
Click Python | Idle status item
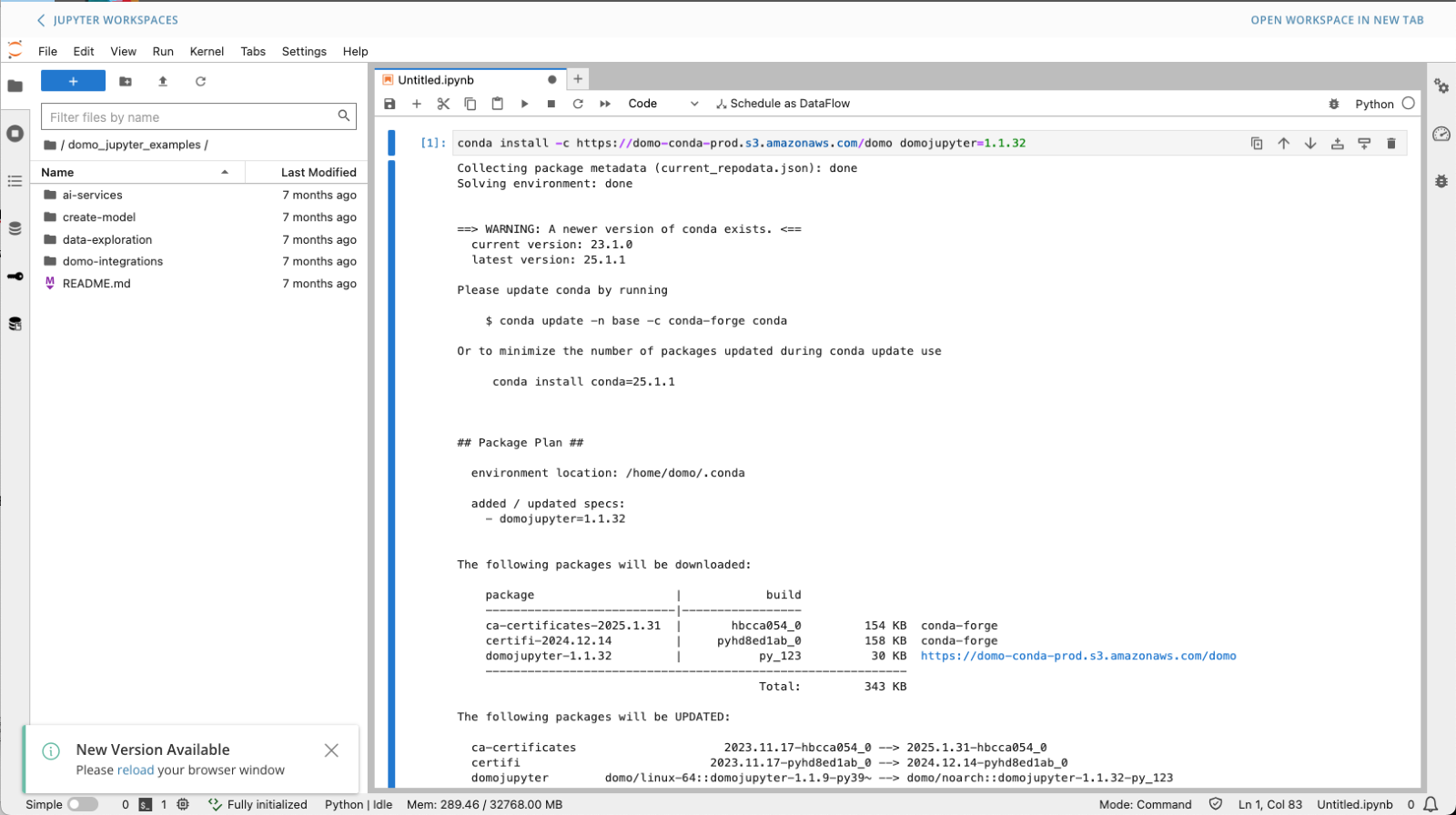pyautogui.click(x=359, y=804)
